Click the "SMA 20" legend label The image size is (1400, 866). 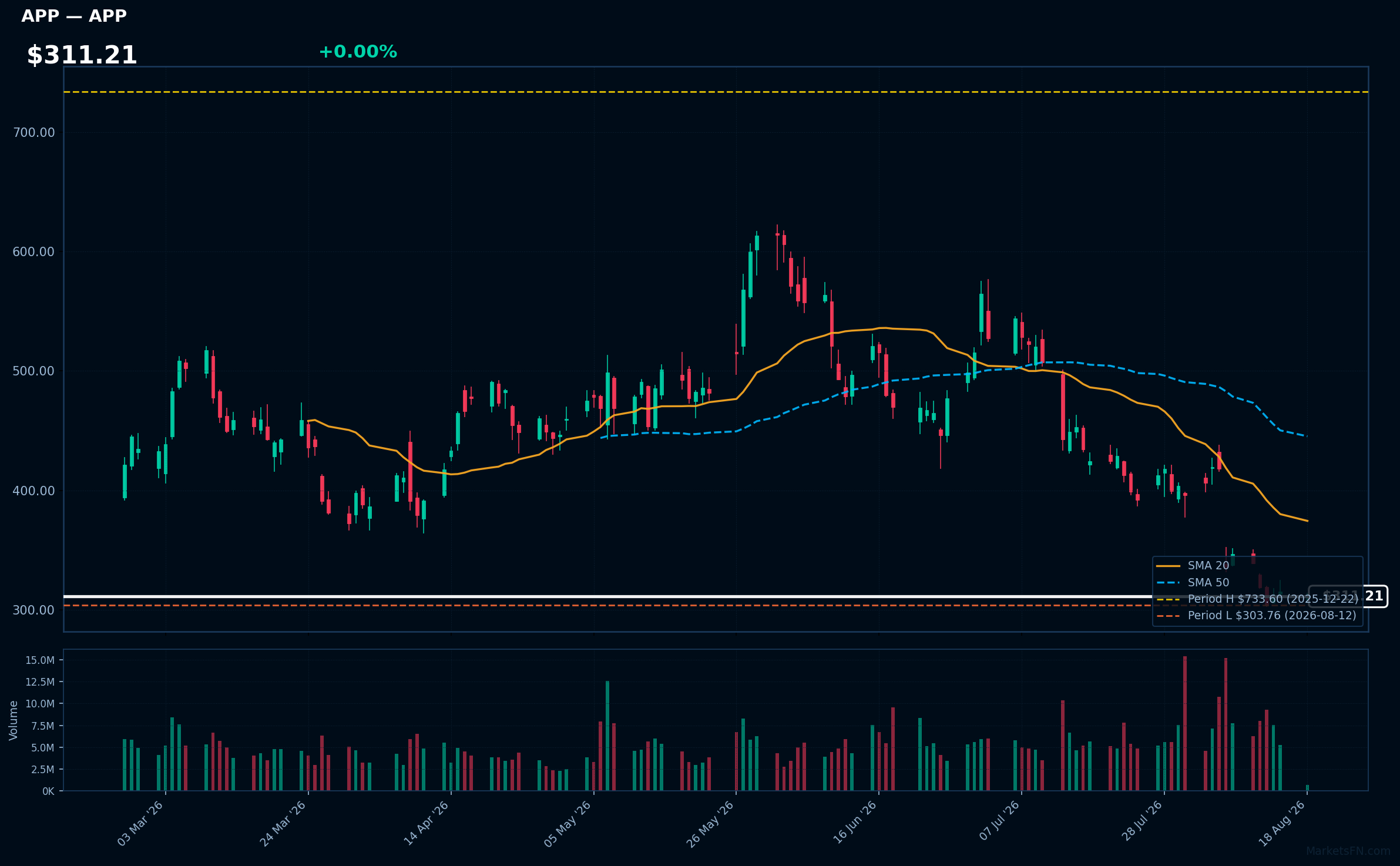[1208, 566]
